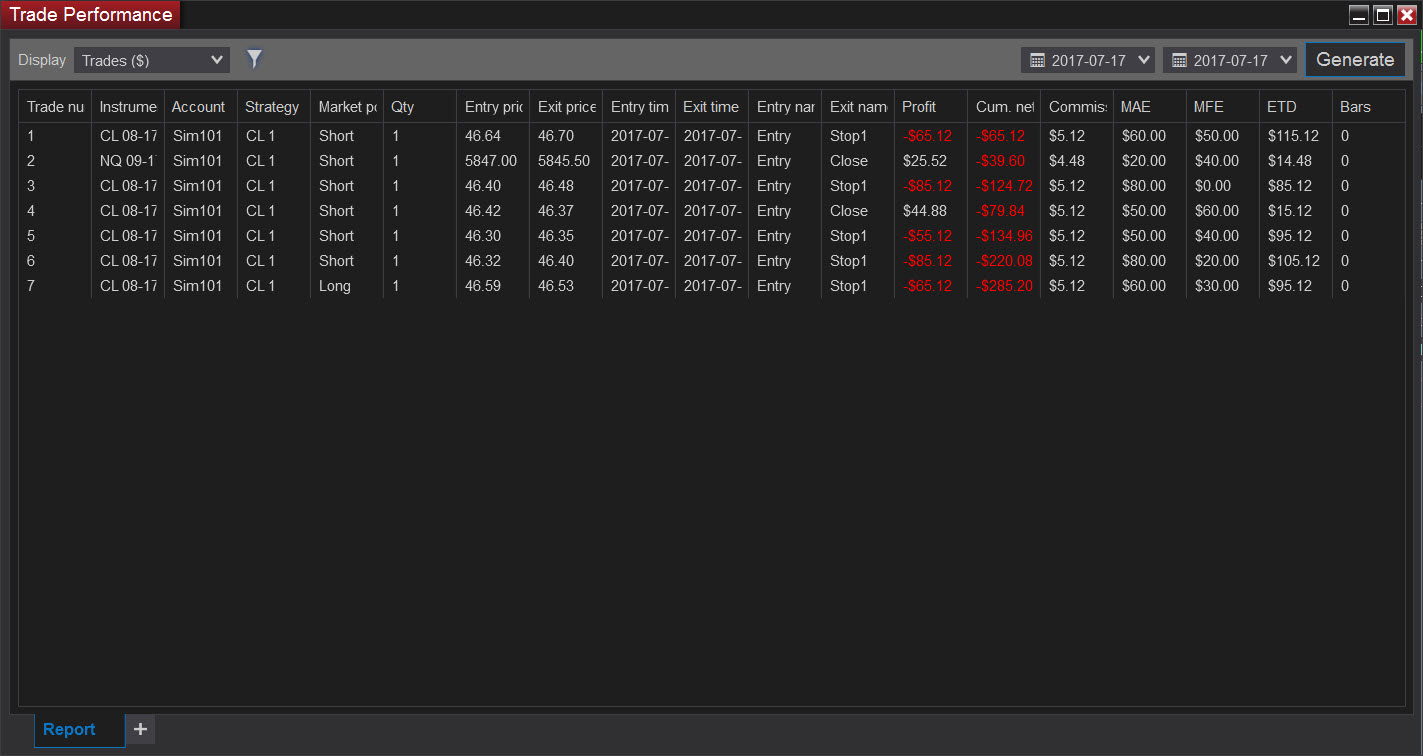Sort by MFE column header
Viewport: 1423px width, 756px height.
pyautogui.click(x=1223, y=107)
